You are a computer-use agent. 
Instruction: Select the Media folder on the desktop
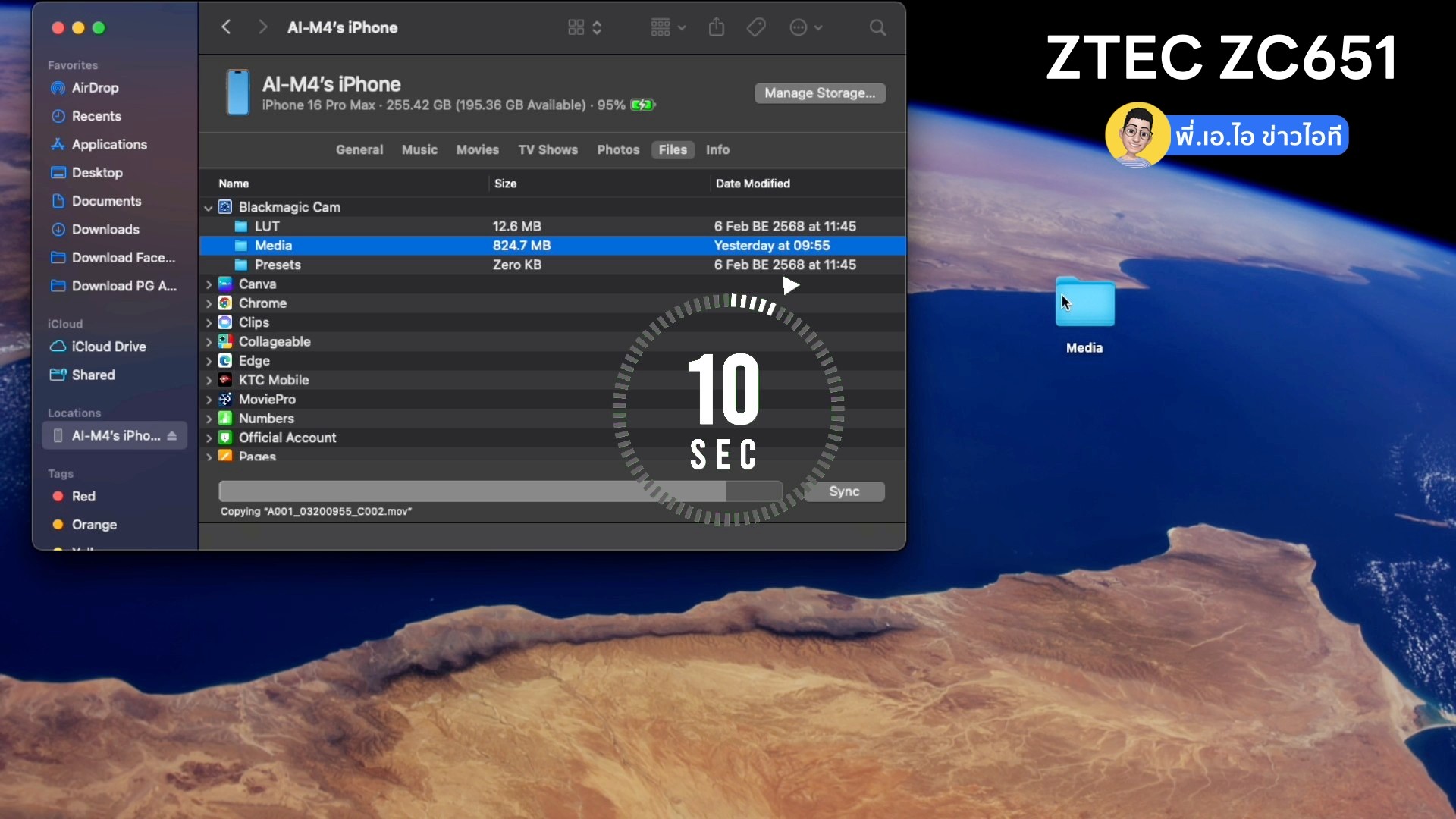(1084, 315)
